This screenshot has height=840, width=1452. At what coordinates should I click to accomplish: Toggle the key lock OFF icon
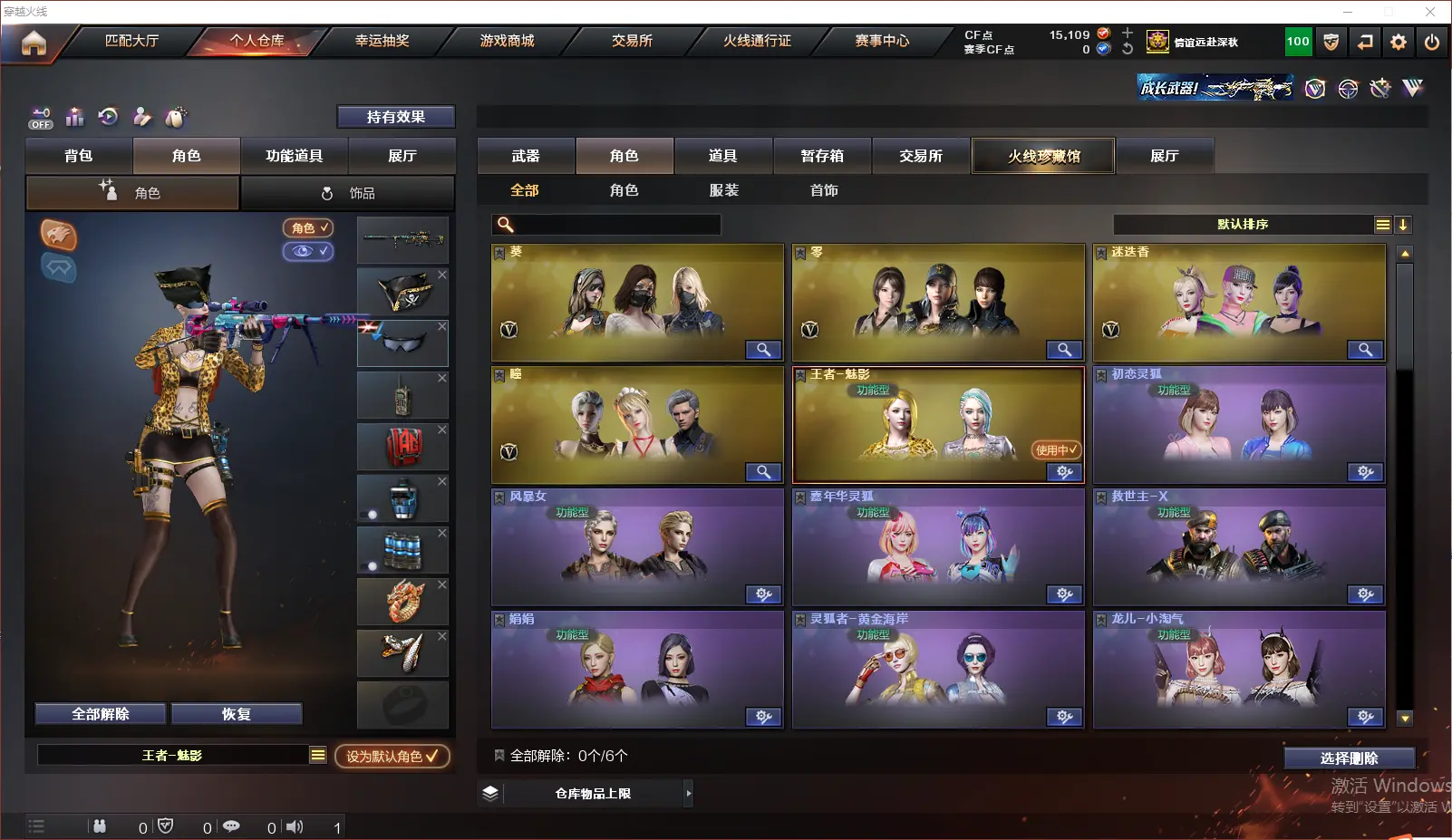[x=41, y=118]
